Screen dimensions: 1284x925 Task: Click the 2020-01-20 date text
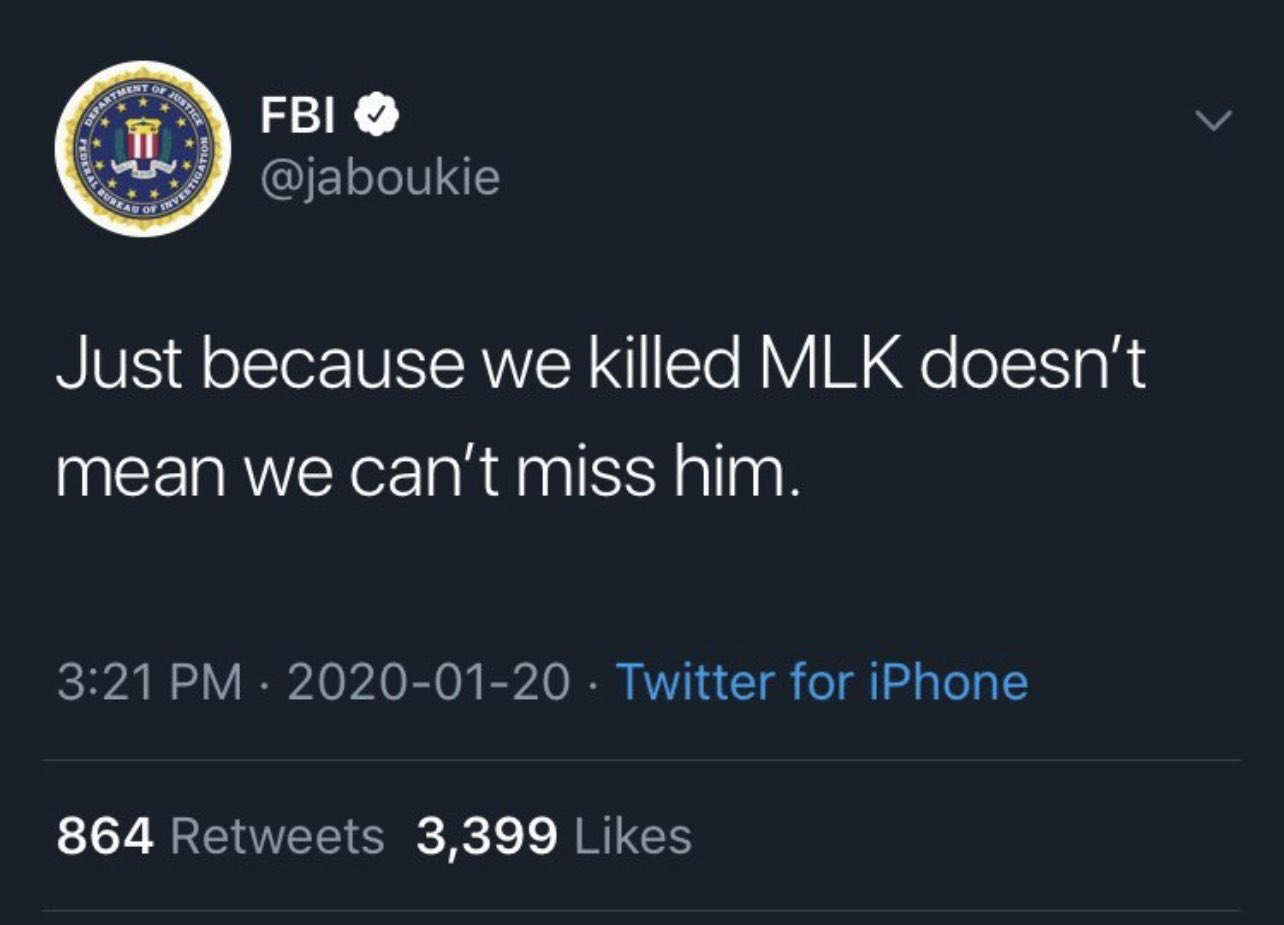click(x=429, y=682)
